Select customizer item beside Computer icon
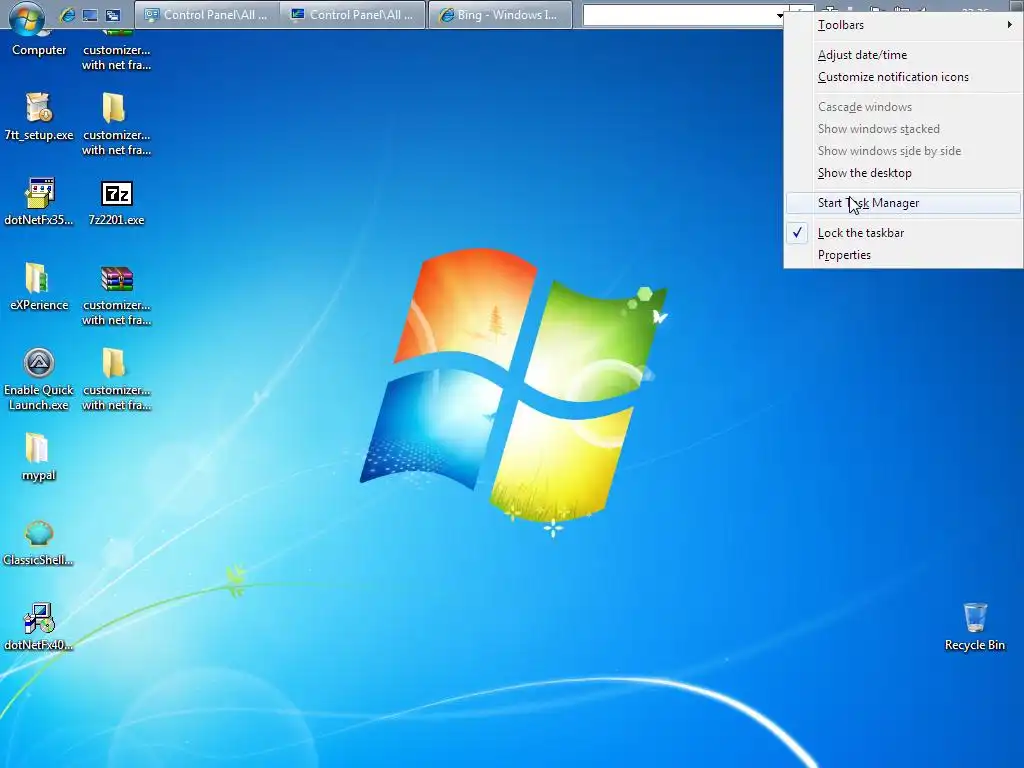 pos(116,50)
